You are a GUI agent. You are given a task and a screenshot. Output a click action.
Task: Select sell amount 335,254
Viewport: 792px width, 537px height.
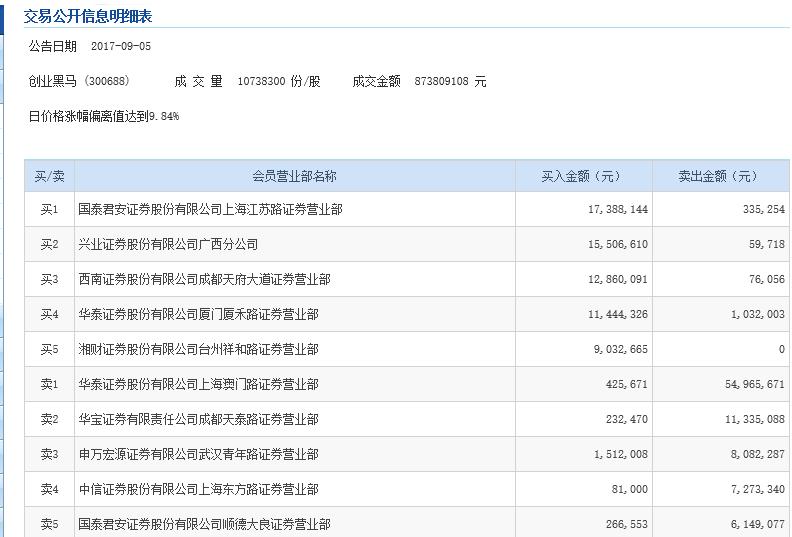[x=764, y=209]
